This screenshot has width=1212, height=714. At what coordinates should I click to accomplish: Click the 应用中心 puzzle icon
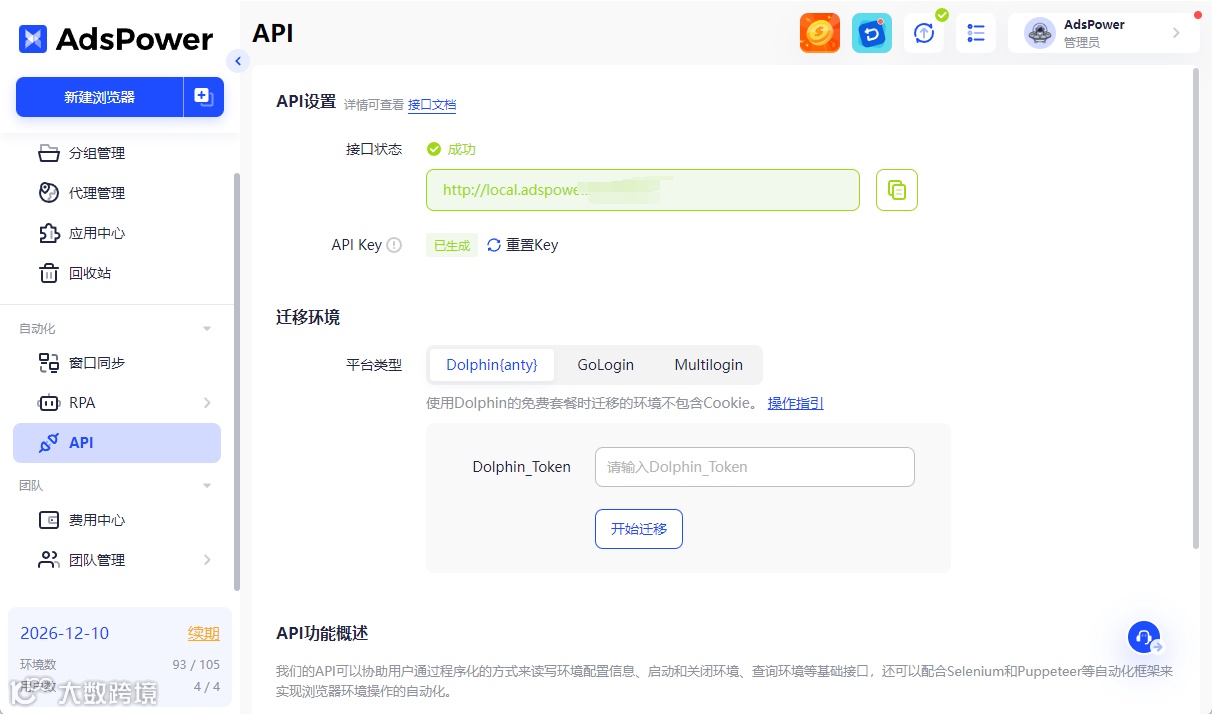tap(49, 233)
